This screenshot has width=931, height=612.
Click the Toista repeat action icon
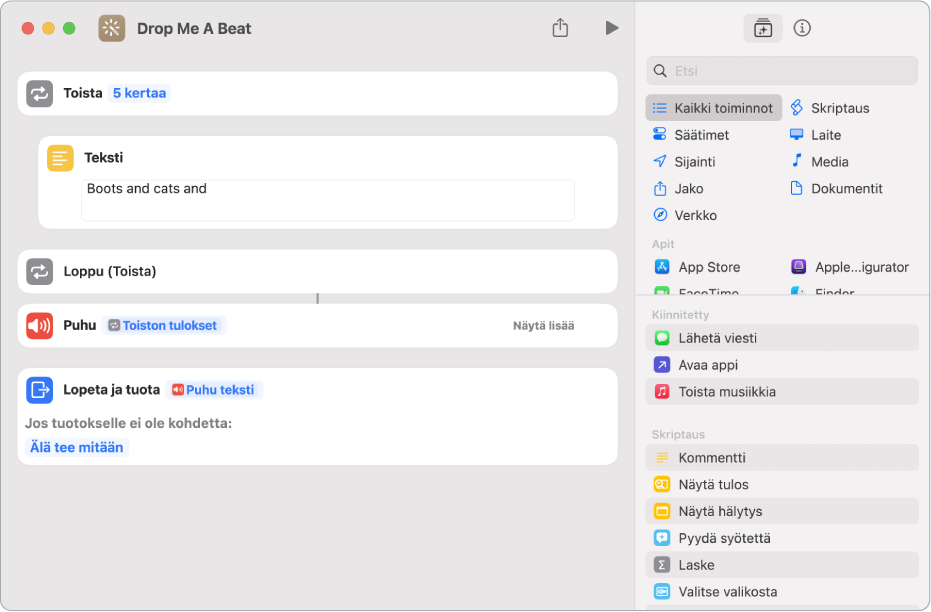(x=39, y=93)
